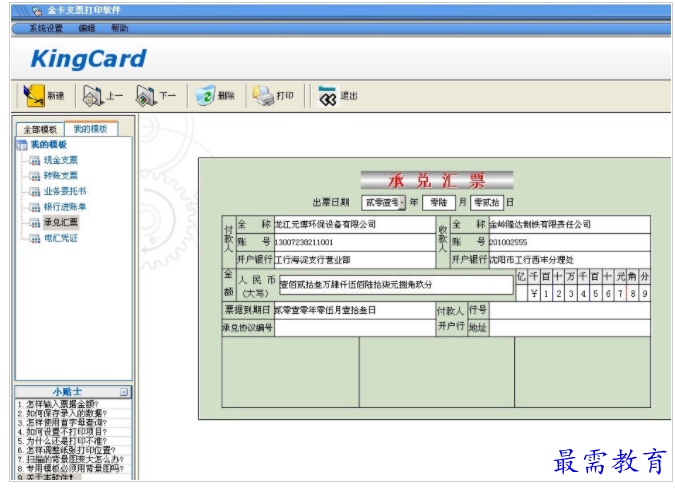675x493 pixels.
Task: Open the 编辑 menu
Action: pyautogui.click(x=87, y=28)
